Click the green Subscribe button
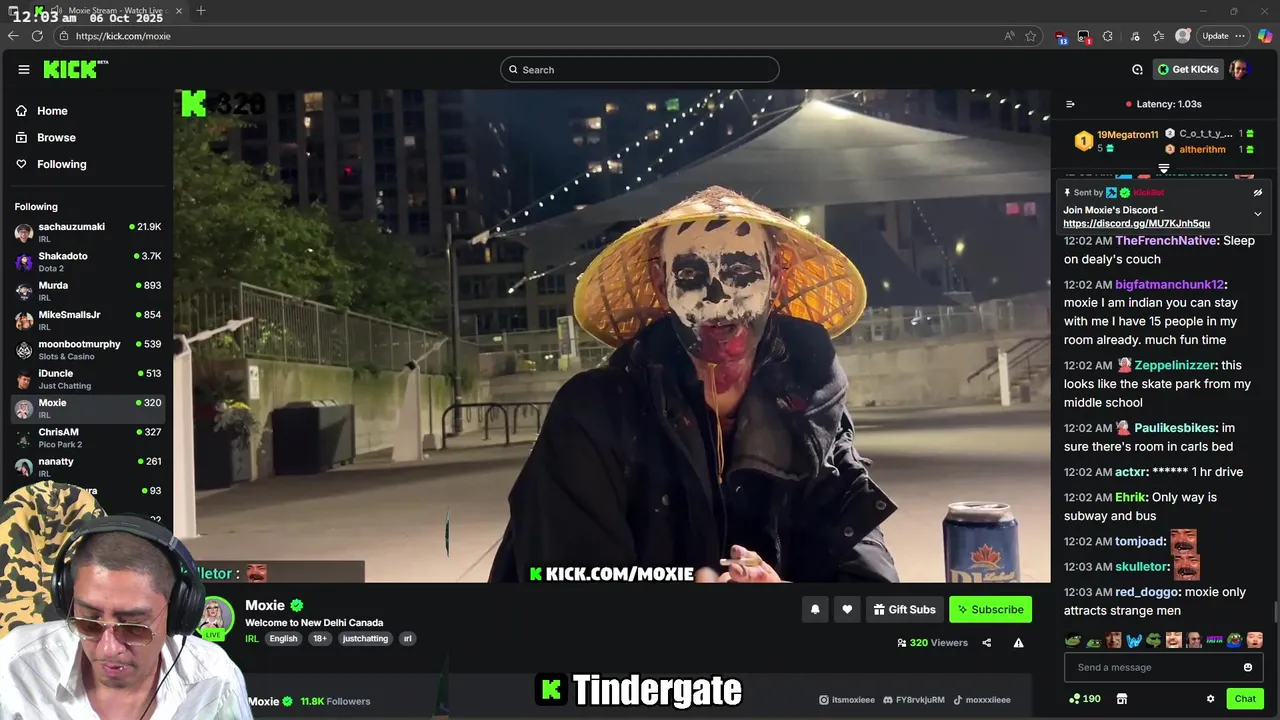 click(x=990, y=609)
